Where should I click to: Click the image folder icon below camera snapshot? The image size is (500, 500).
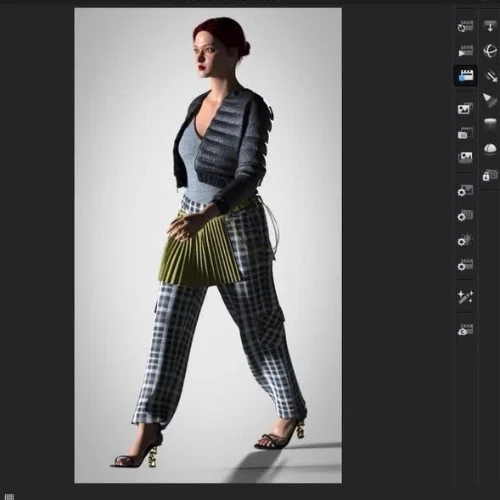466,157
